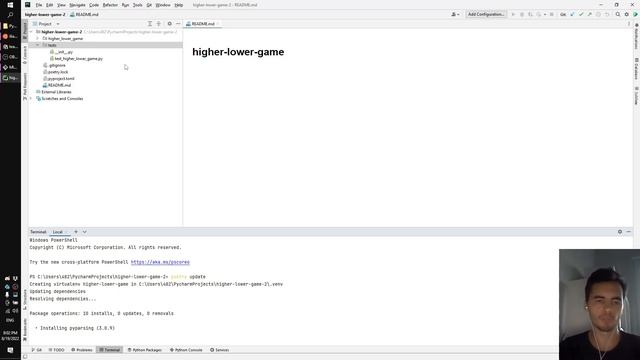Open the TODO tool window tab
Screen dimensions: 640x360
[x=57, y=350]
